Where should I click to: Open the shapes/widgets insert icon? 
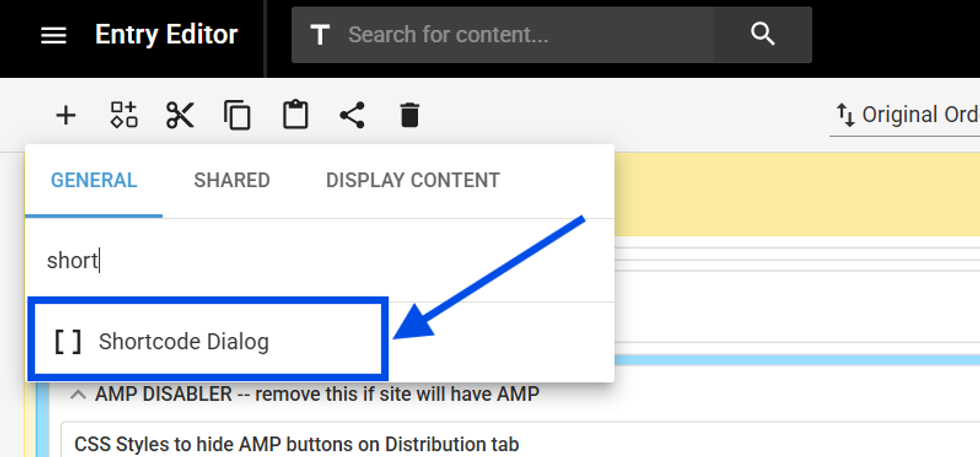123,115
